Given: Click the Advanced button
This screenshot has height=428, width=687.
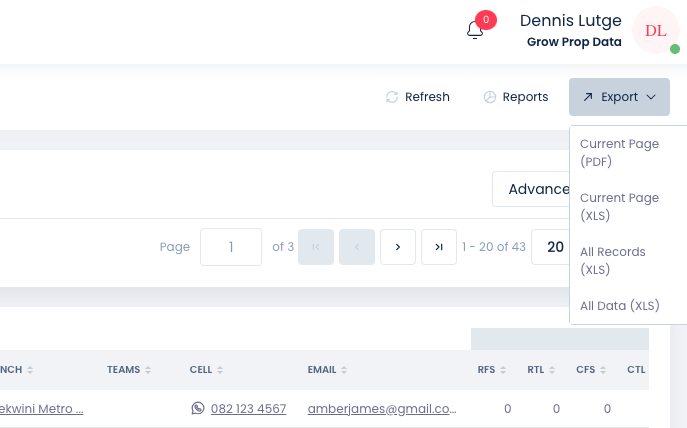Looking at the screenshot, I should tap(531, 189).
